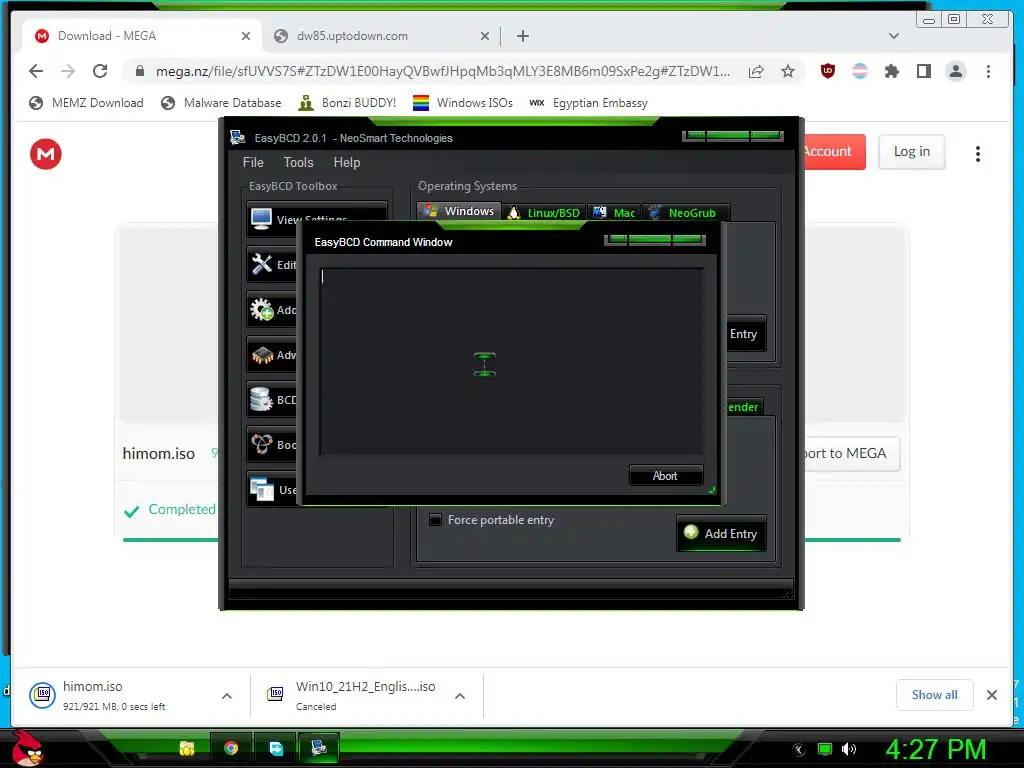Screen dimensions: 1024x768
Task: Click the Edit Boot Menu tools icon
Action: pyautogui.click(x=262, y=264)
